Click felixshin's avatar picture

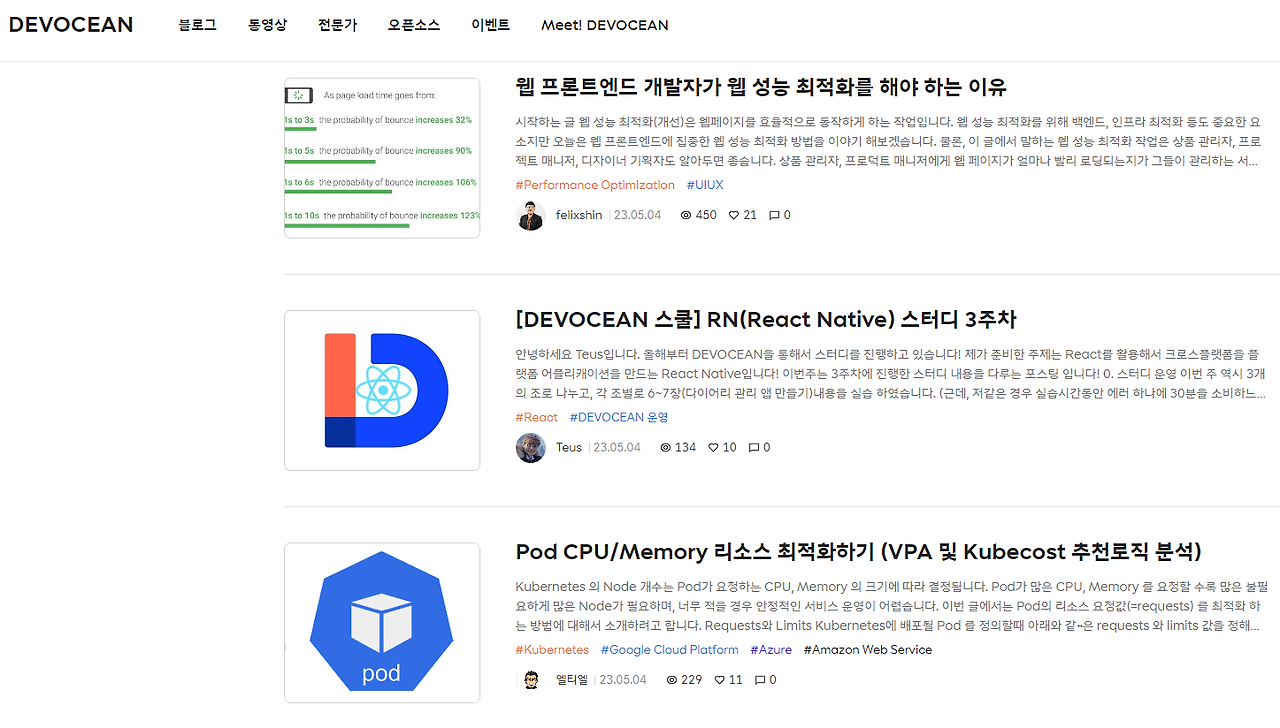(x=530, y=215)
